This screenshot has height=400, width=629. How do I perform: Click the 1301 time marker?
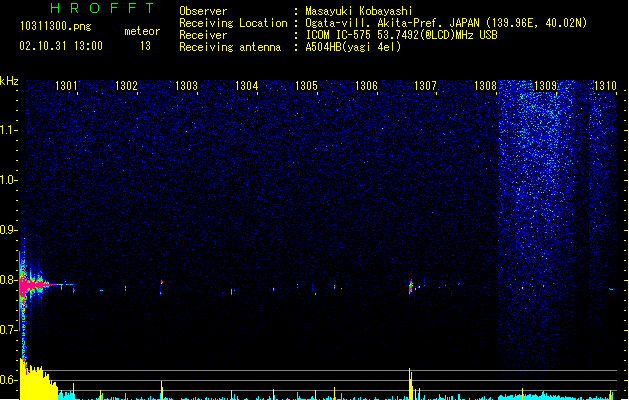click(66, 86)
